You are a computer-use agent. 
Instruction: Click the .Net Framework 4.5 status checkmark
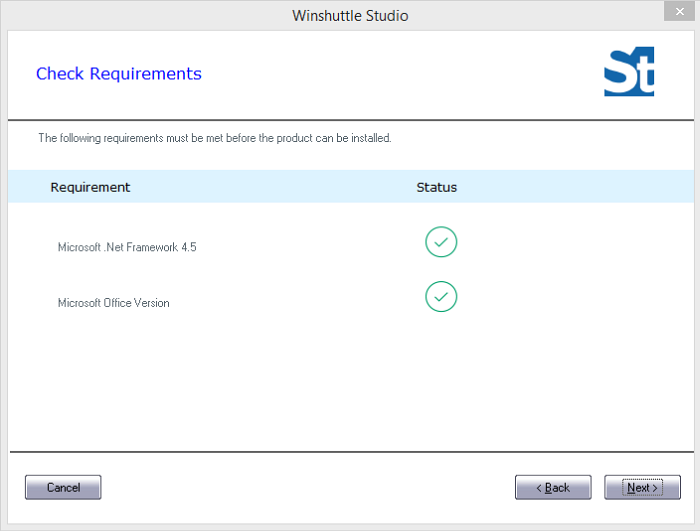point(441,242)
